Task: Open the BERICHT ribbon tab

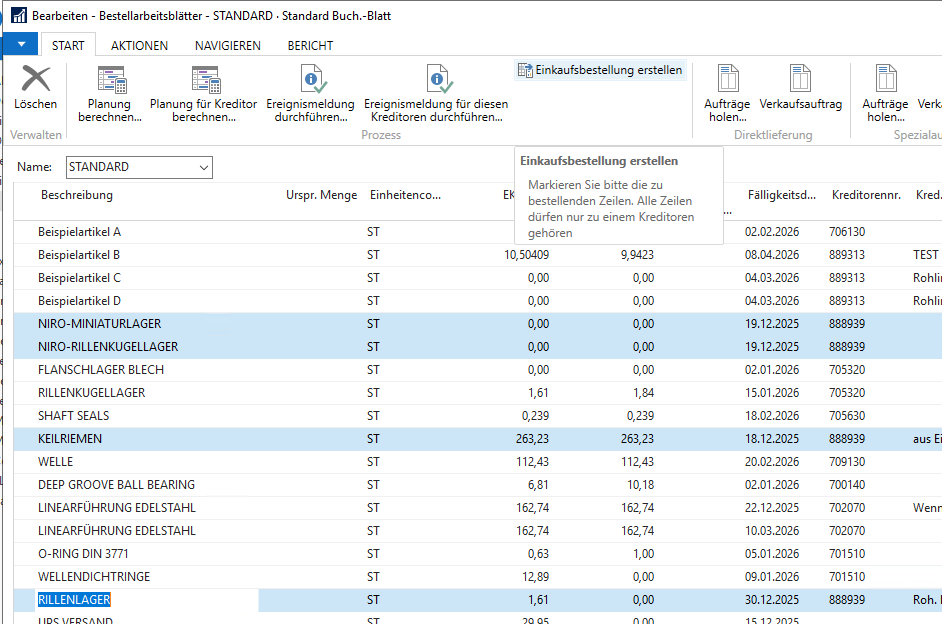Action: point(310,44)
